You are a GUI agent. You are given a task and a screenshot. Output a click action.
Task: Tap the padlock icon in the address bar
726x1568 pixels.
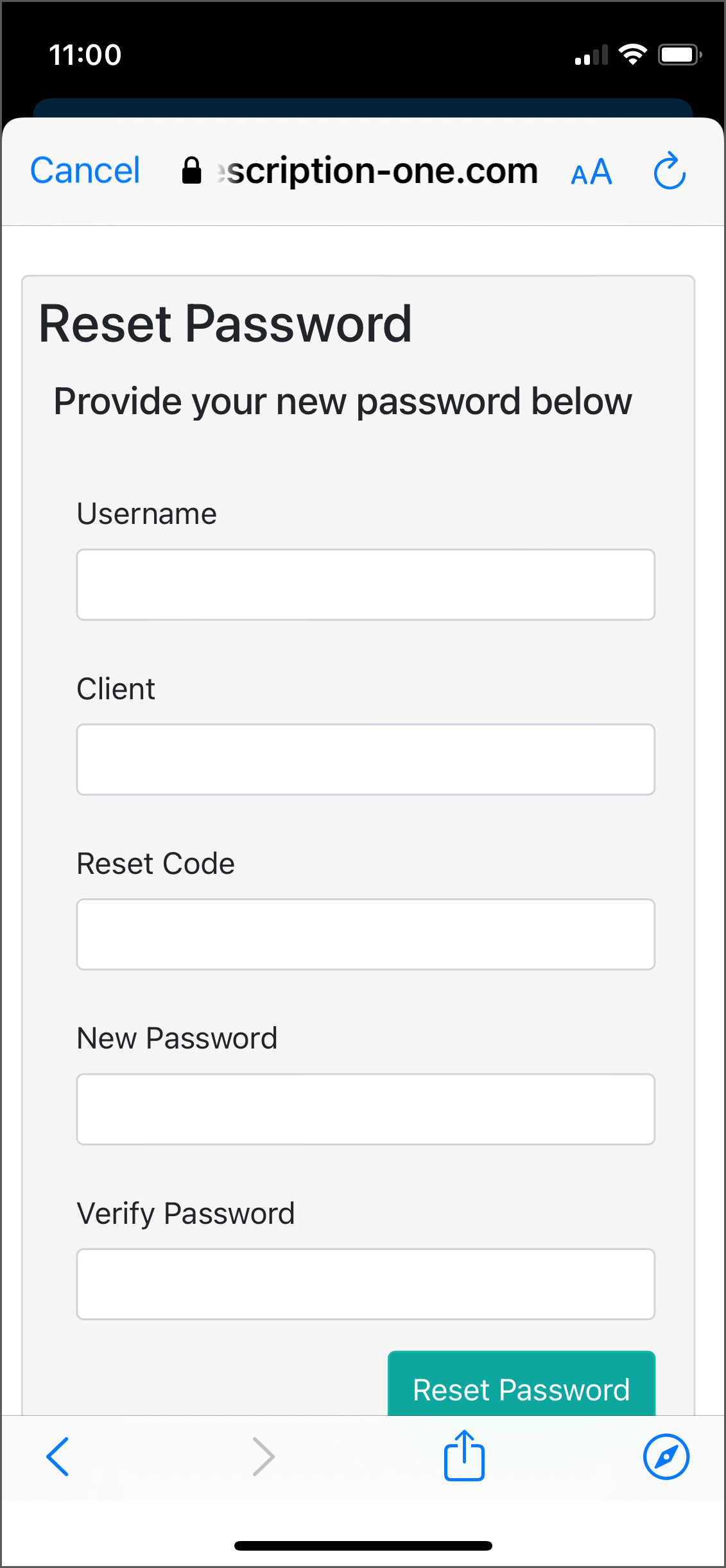point(191,171)
